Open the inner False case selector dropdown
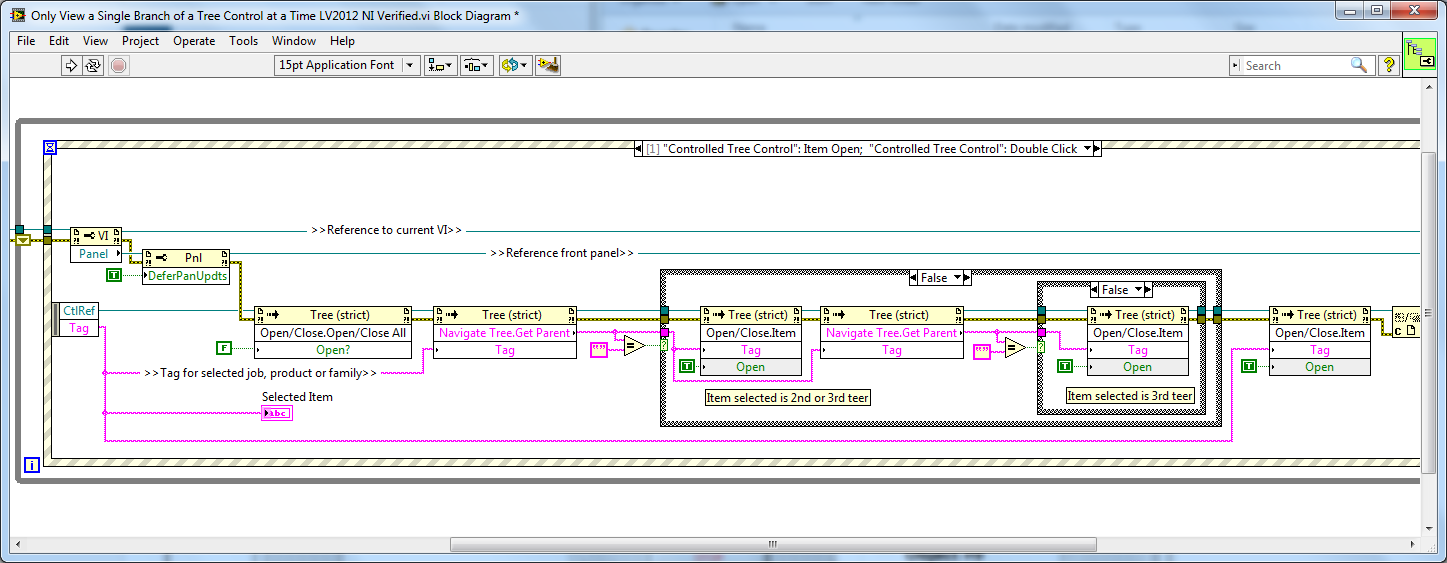The height and width of the screenshot is (563, 1447). point(1137,290)
